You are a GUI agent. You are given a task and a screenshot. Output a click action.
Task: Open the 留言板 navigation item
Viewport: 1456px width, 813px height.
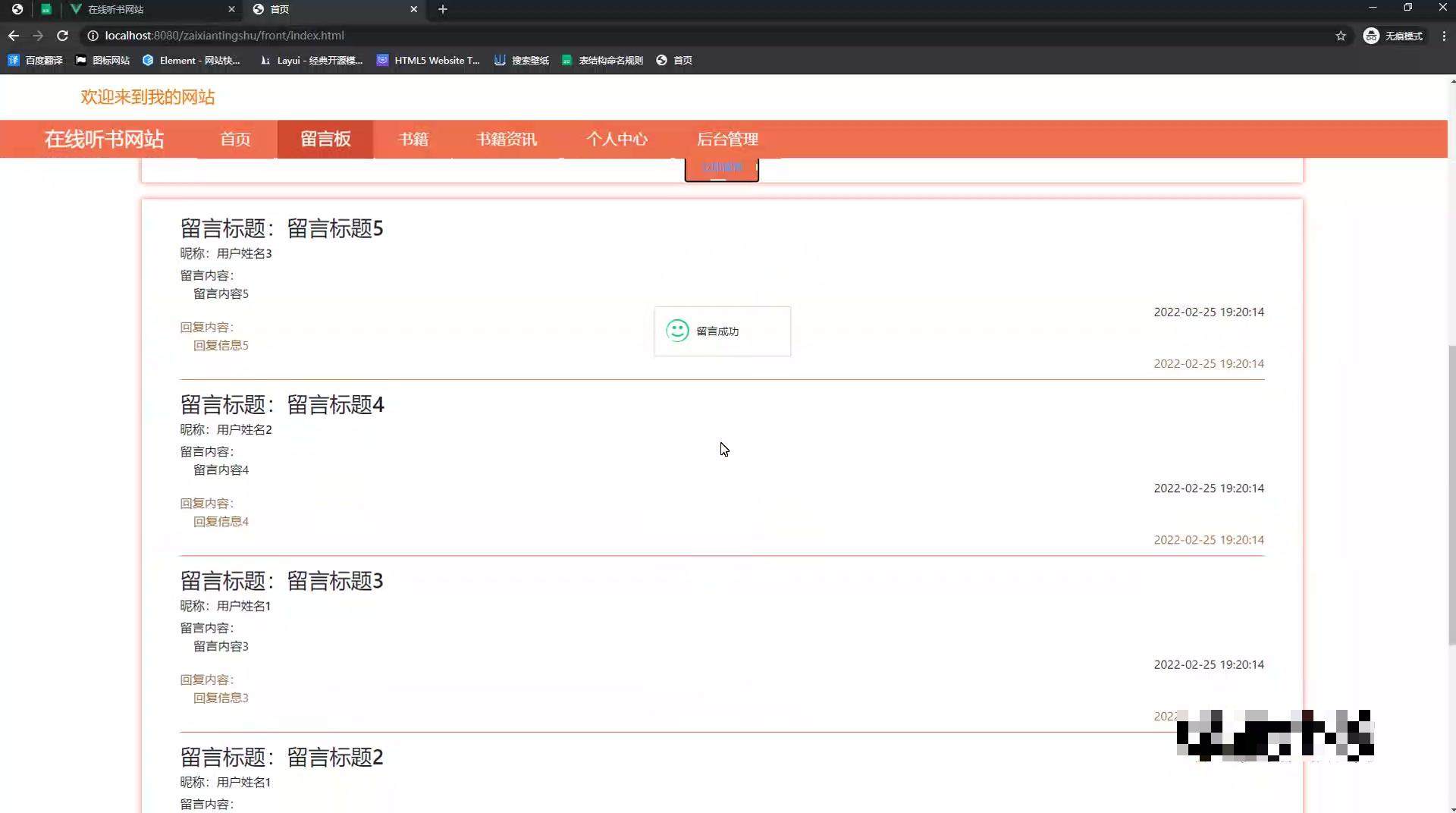click(x=325, y=139)
